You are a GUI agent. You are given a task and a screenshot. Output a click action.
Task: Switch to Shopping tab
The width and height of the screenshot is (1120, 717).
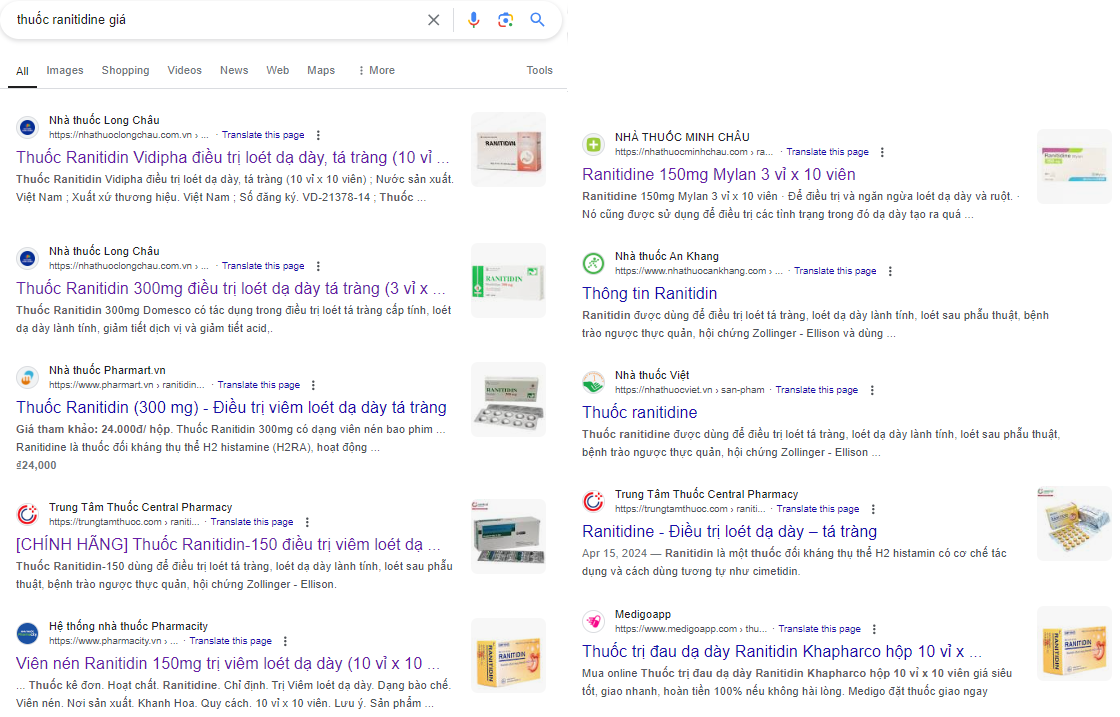coord(126,70)
